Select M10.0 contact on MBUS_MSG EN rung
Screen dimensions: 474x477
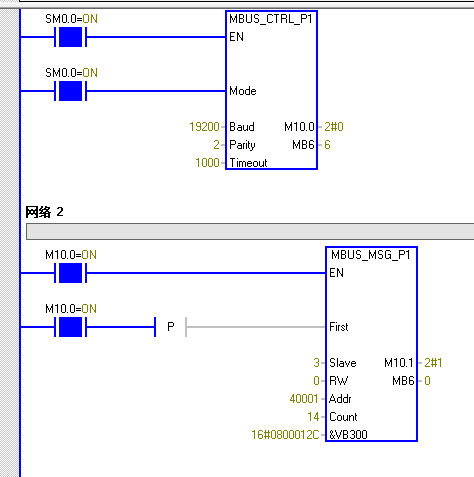point(70,273)
